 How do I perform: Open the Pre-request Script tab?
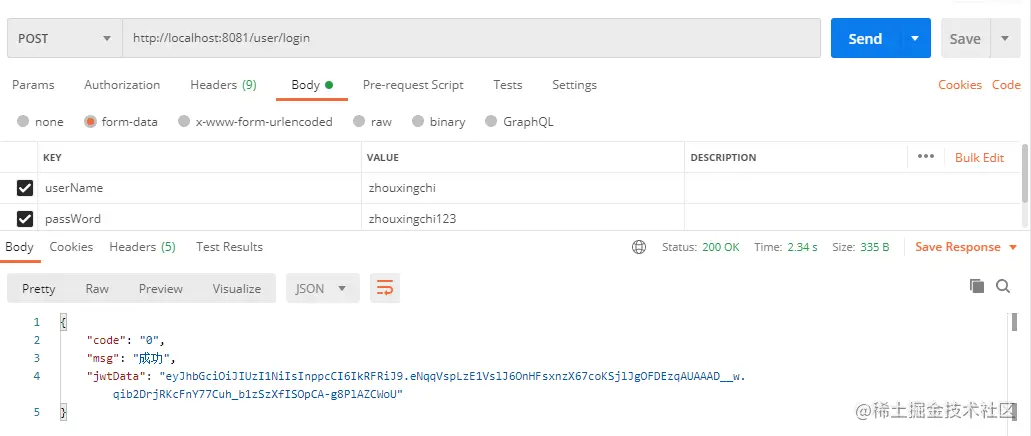pos(413,85)
